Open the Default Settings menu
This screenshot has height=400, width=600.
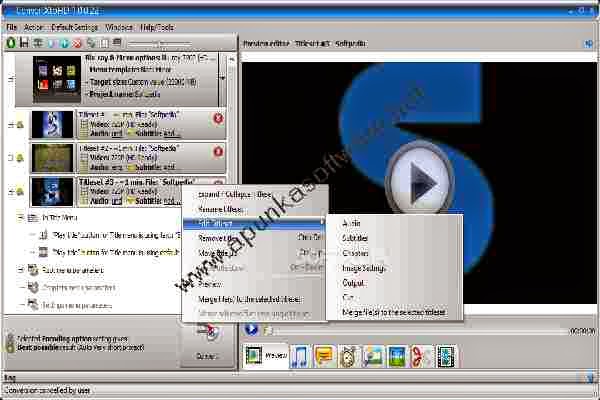[74, 28]
